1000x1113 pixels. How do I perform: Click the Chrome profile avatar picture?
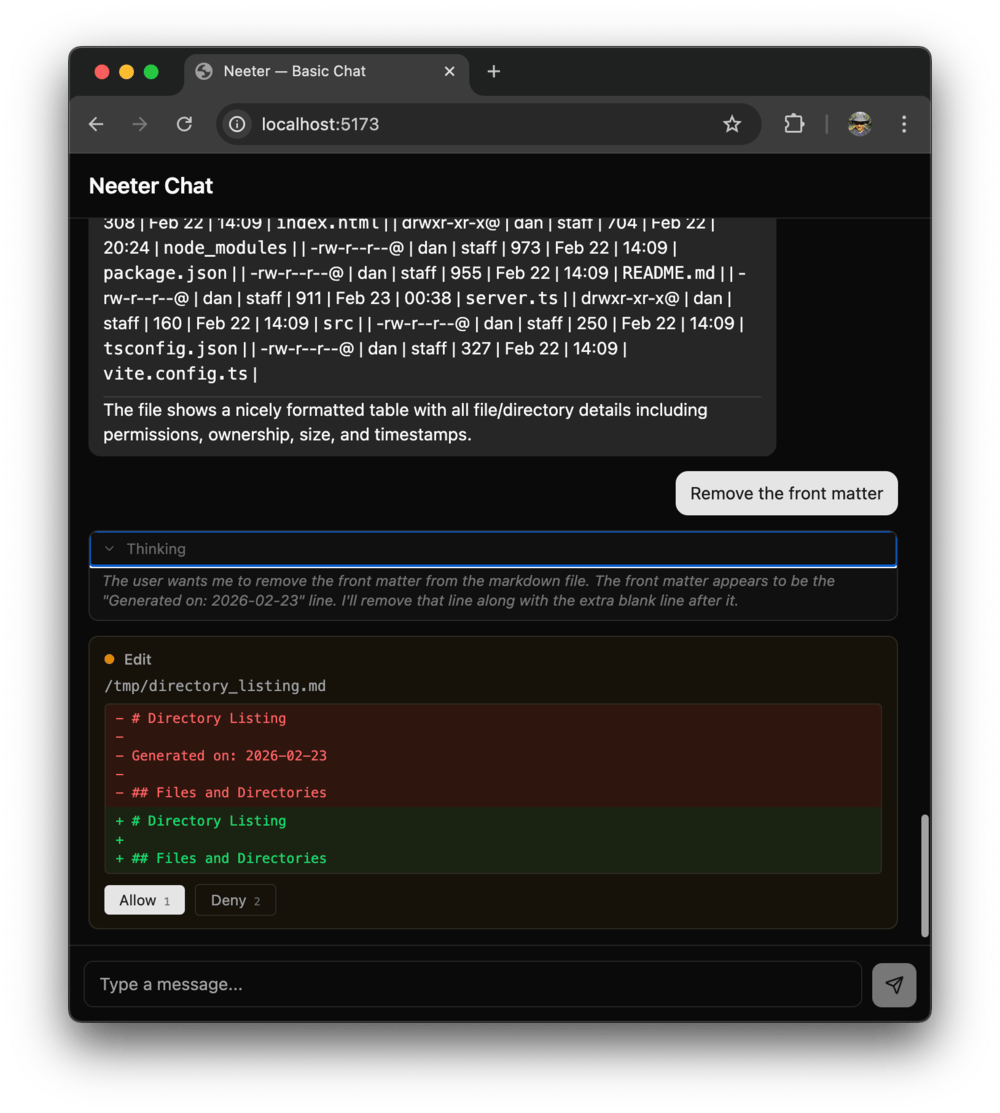(x=859, y=124)
